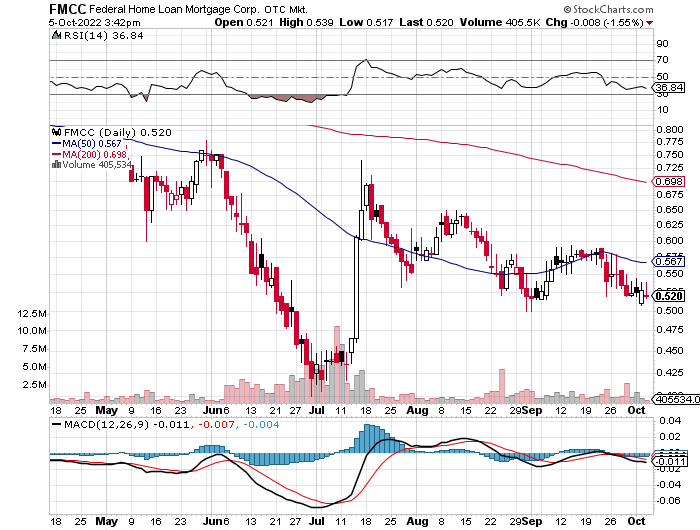
Task: Click the Chg -0.008 (-1.55%) value
Action: point(595,22)
